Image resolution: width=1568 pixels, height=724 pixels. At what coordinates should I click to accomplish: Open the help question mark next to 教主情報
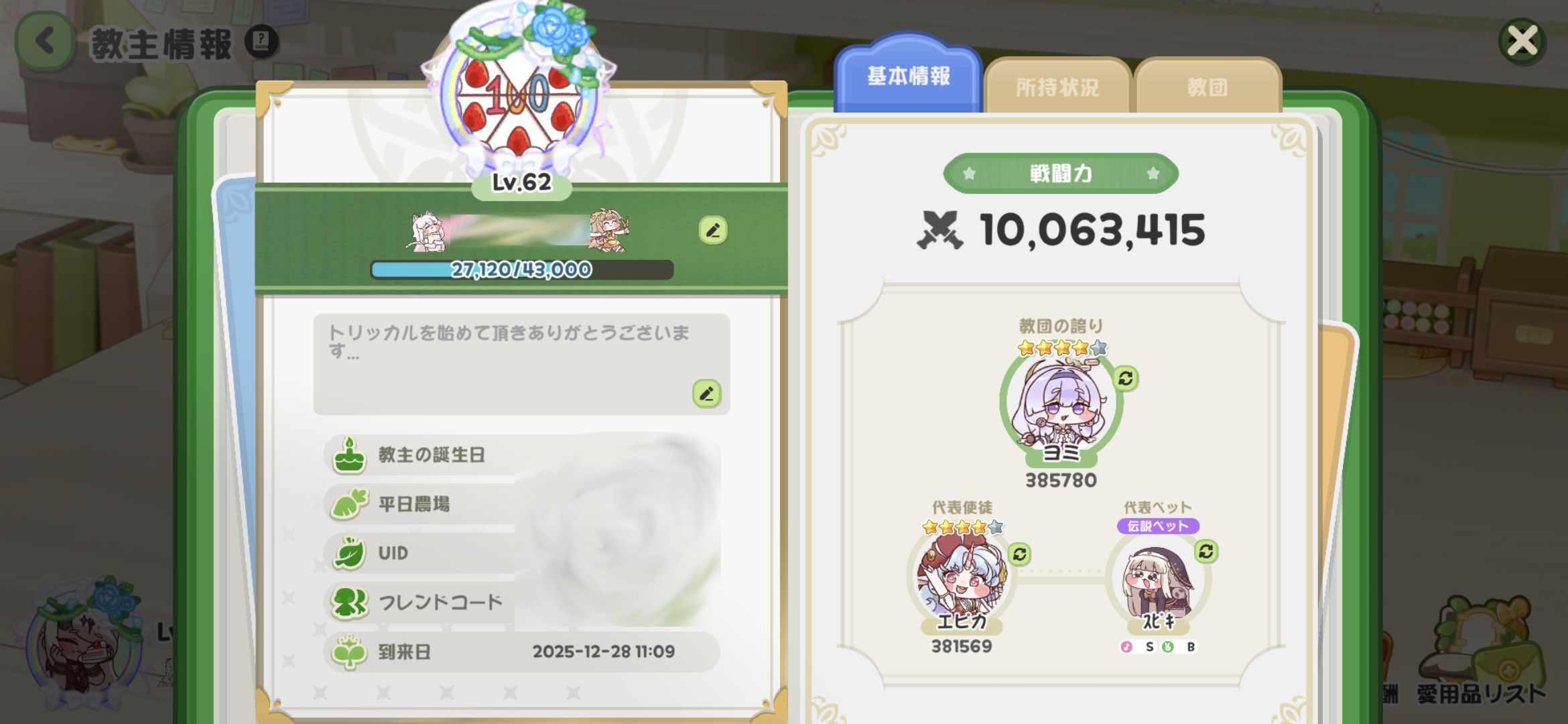point(261,42)
